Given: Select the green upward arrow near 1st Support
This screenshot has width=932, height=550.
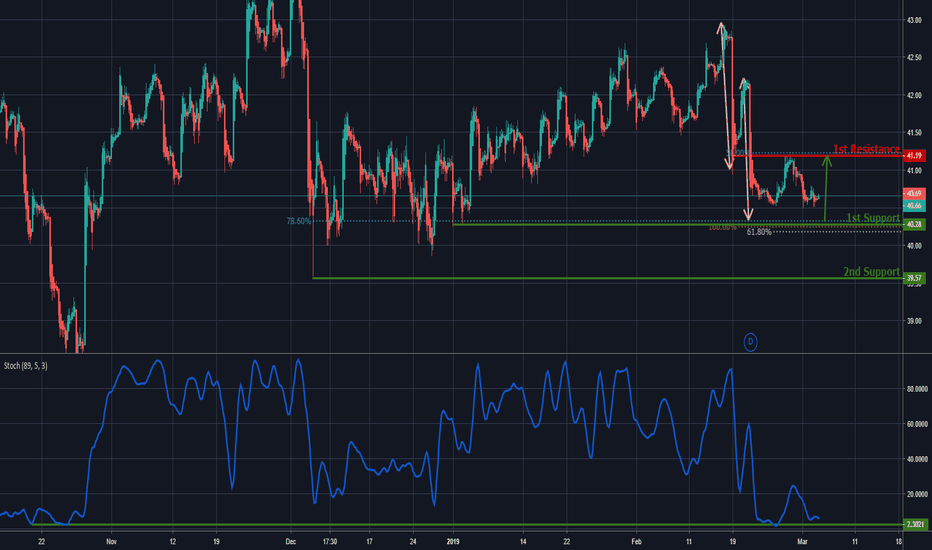Looking at the screenshot, I should coord(826,188).
